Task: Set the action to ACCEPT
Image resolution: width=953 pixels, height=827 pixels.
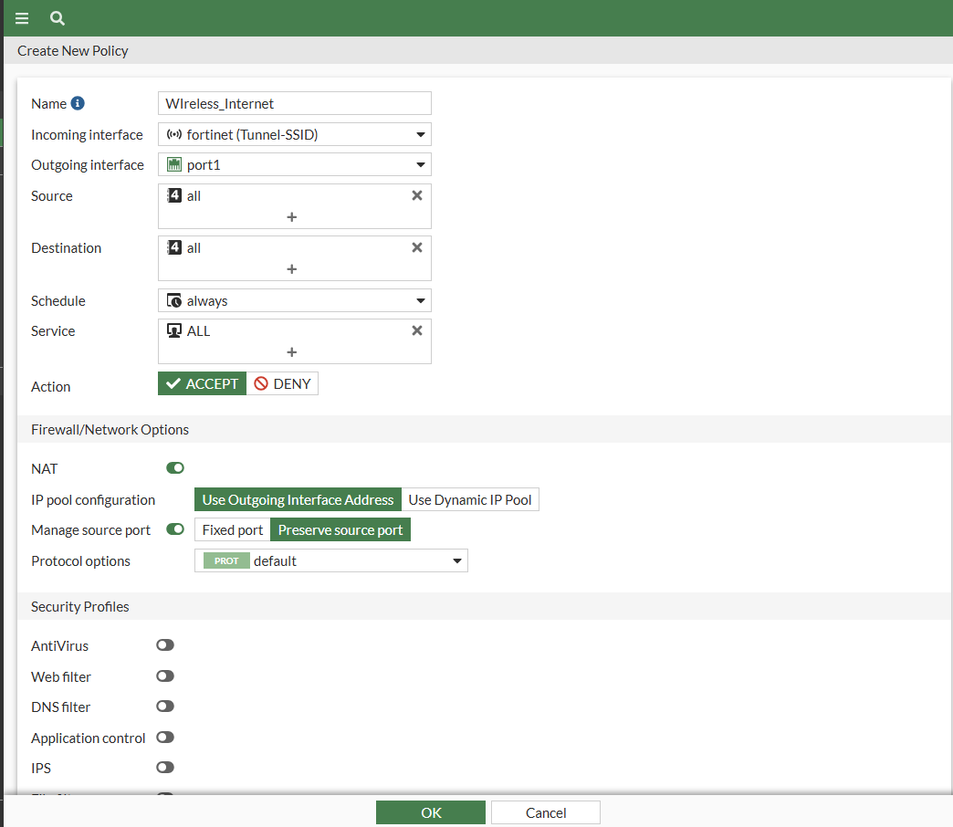Action: (x=202, y=384)
